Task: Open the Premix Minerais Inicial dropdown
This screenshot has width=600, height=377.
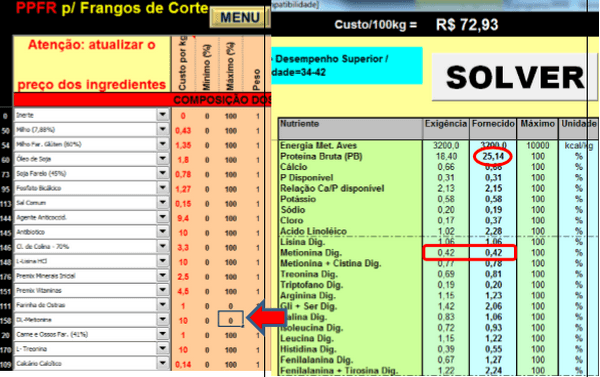Action: tap(163, 276)
